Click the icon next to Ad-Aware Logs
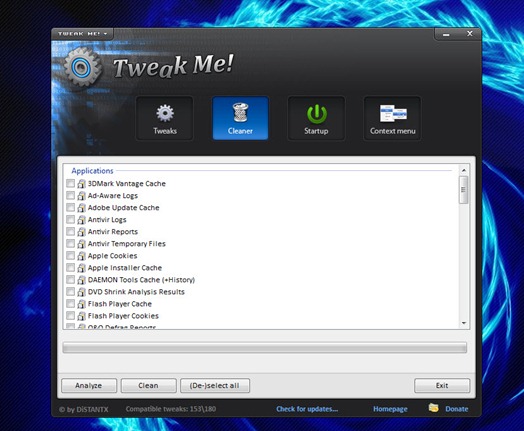Screen dimensions: 524x431 pos(81,195)
